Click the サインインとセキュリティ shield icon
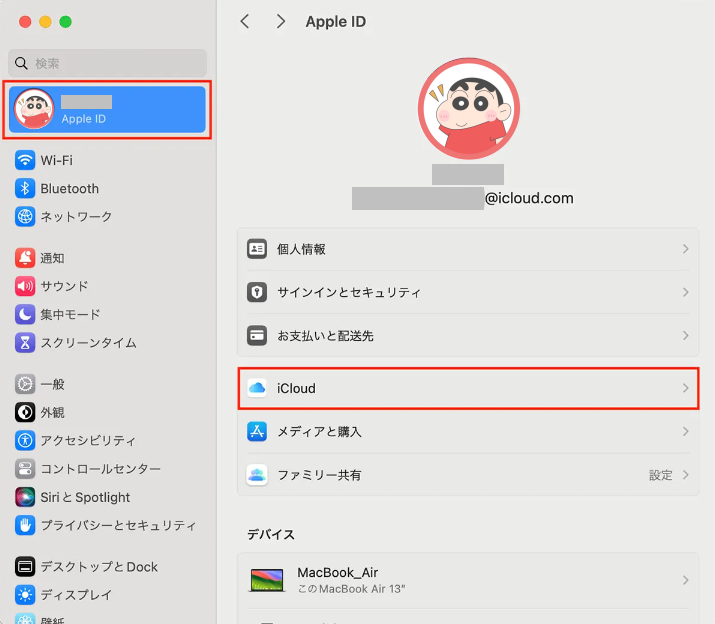Image resolution: width=715 pixels, height=624 pixels. [257, 292]
